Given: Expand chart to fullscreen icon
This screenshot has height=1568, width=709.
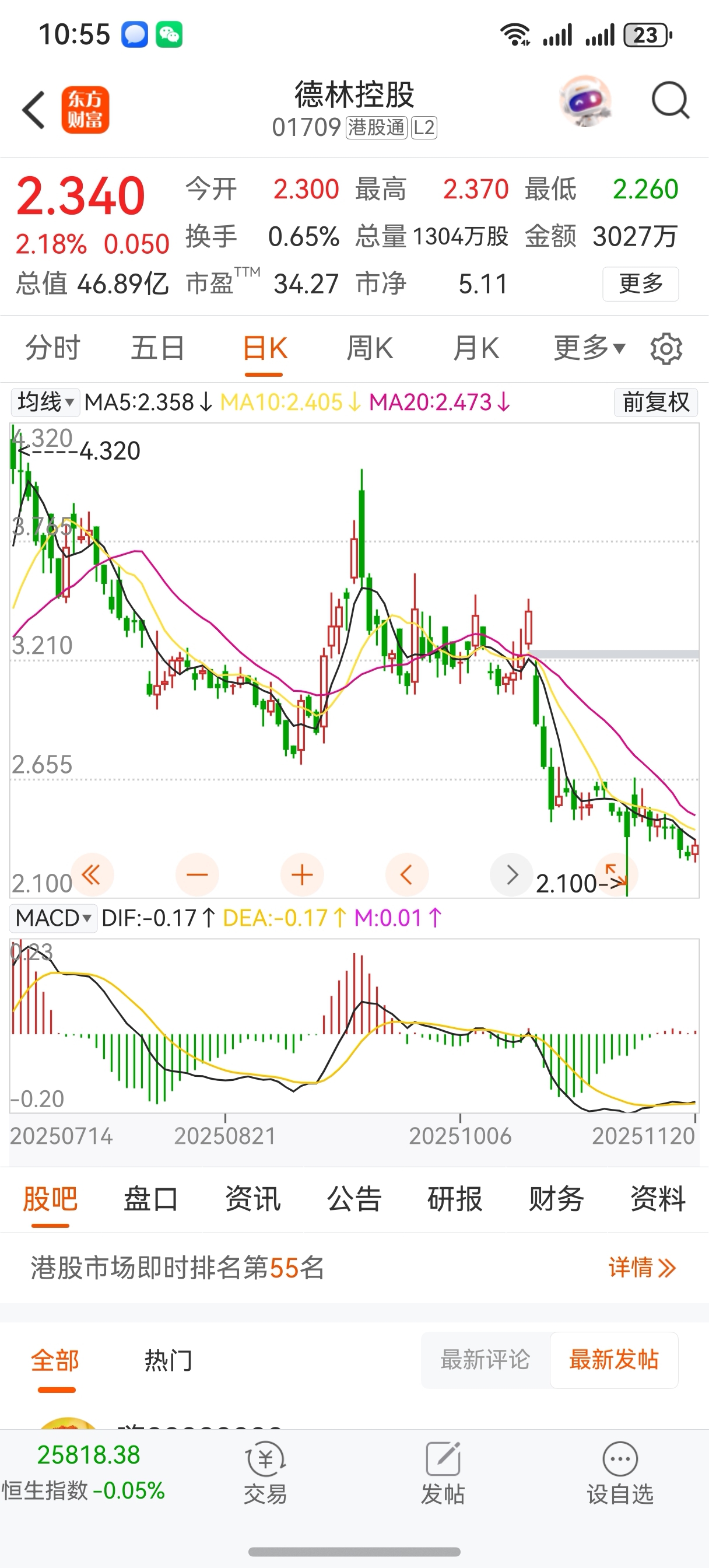Looking at the screenshot, I should pos(616,876).
